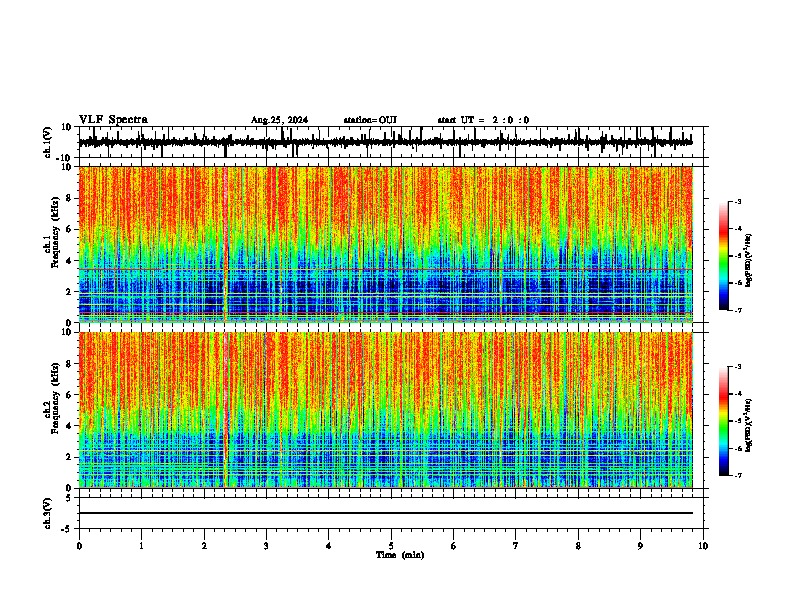The image size is (792, 612).
Task: Click the ch.2 "Frequency (kHz)" axis label
Action: tap(55, 398)
